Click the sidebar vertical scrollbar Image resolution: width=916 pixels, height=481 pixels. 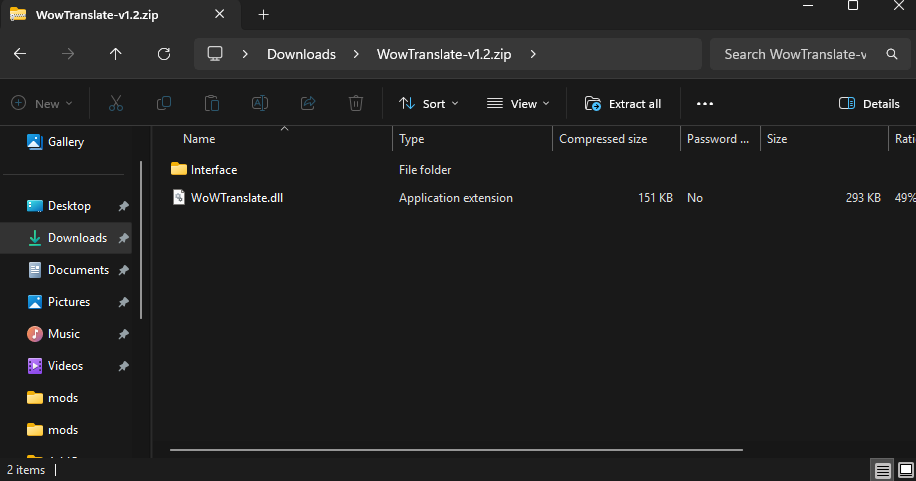(x=141, y=240)
